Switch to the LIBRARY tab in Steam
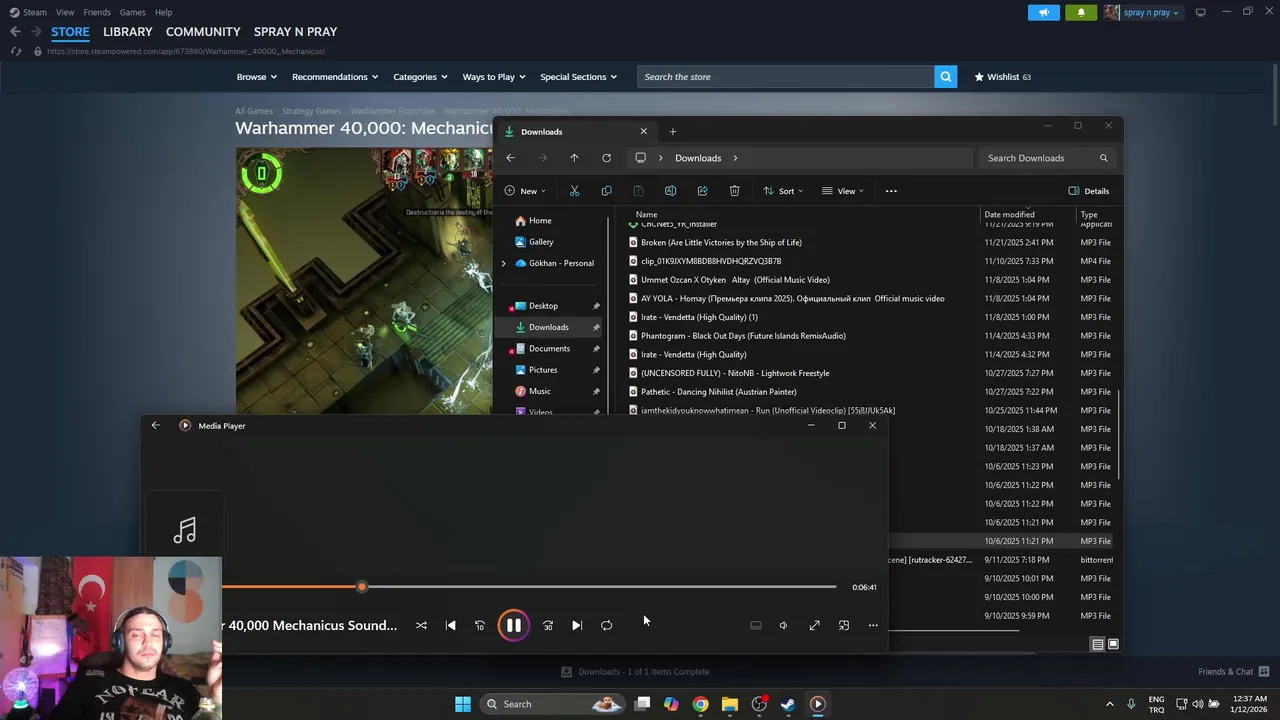The height and width of the screenshot is (720, 1280). 128,32
